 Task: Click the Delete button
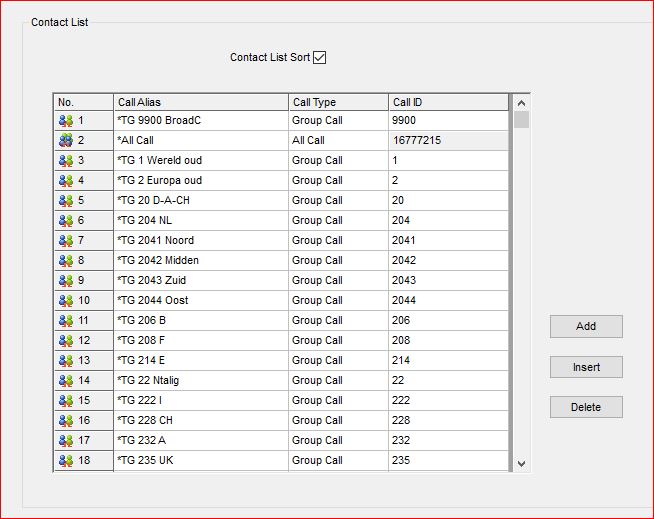click(x=586, y=407)
